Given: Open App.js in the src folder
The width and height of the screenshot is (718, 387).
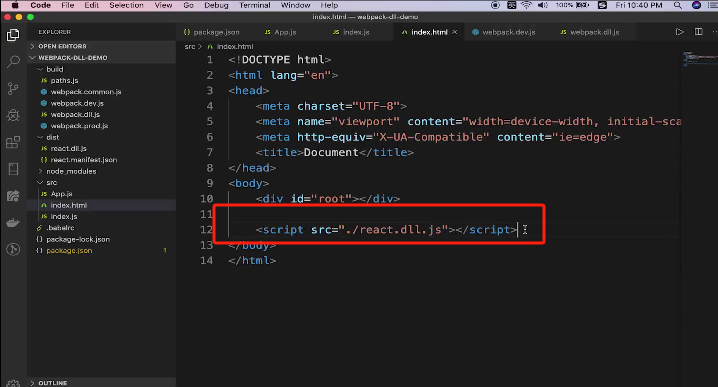Looking at the screenshot, I should click(102, 194).
